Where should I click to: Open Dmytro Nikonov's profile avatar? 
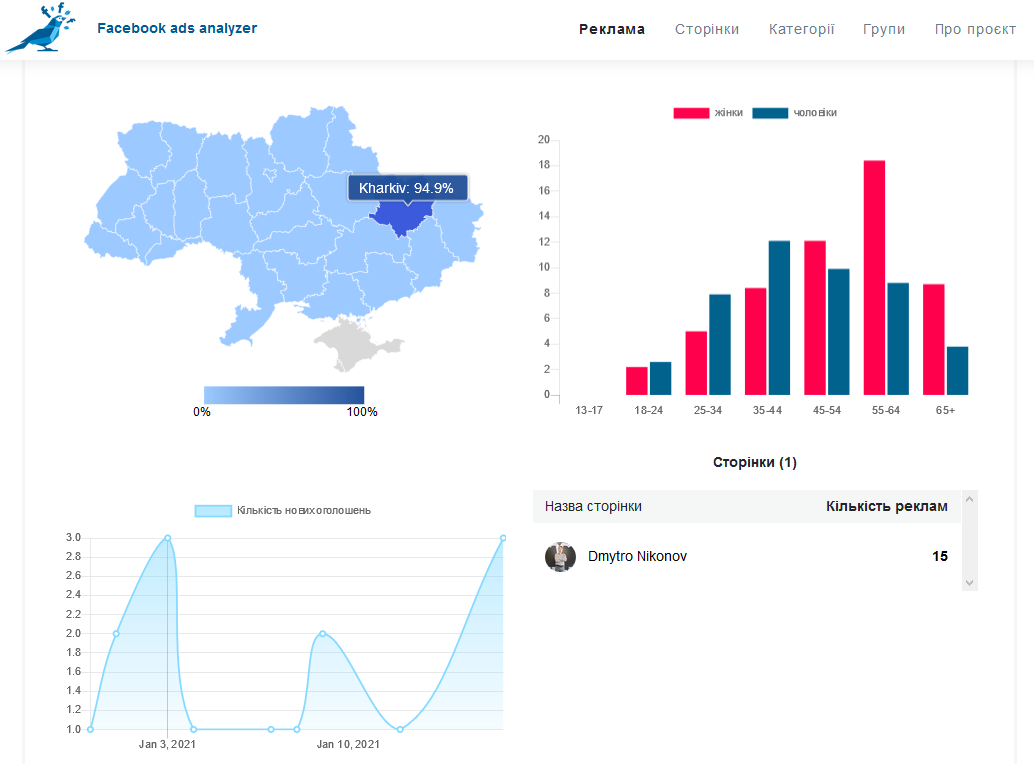[x=560, y=557]
